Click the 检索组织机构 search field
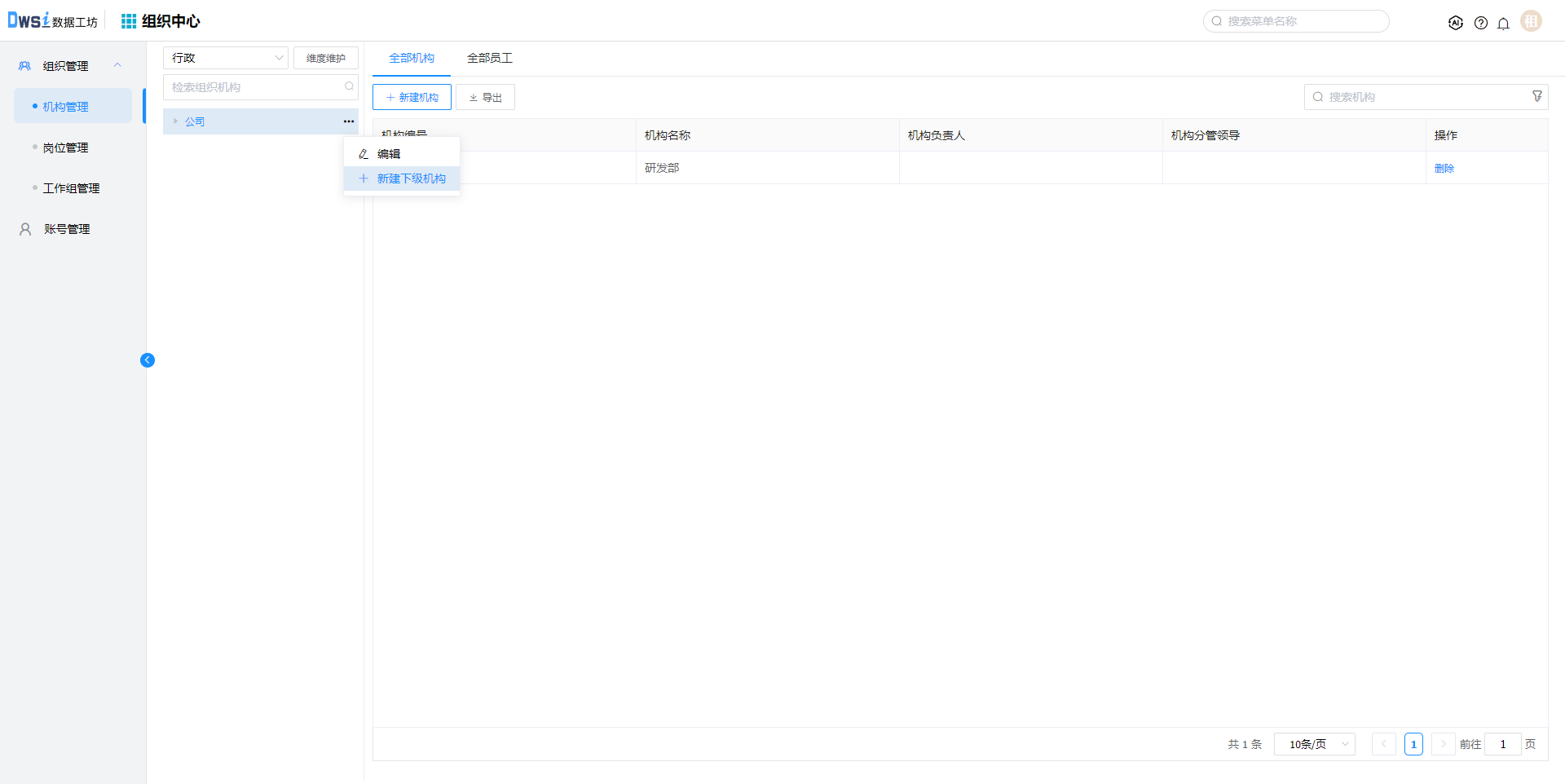 tap(254, 87)
